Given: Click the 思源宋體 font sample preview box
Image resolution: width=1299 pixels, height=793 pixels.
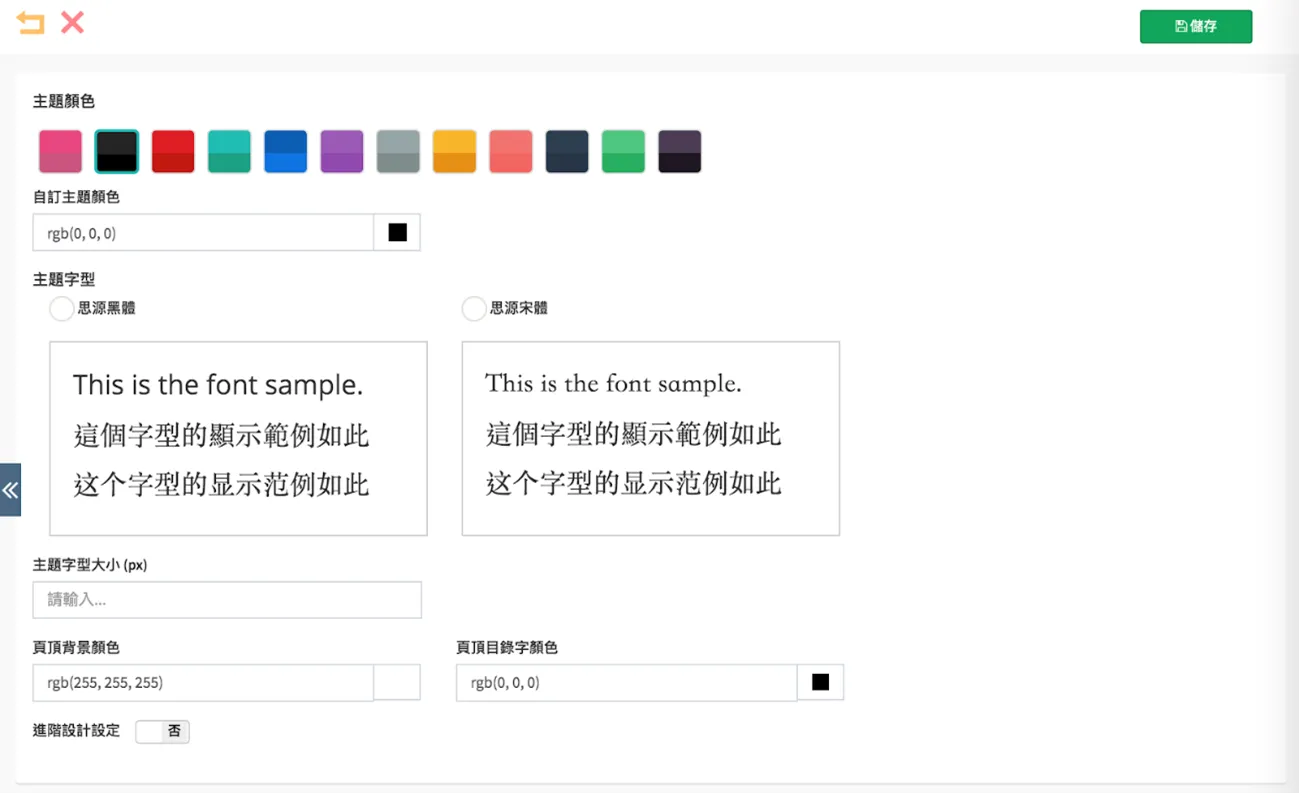Looking at the screenshot, I should 651,439.
